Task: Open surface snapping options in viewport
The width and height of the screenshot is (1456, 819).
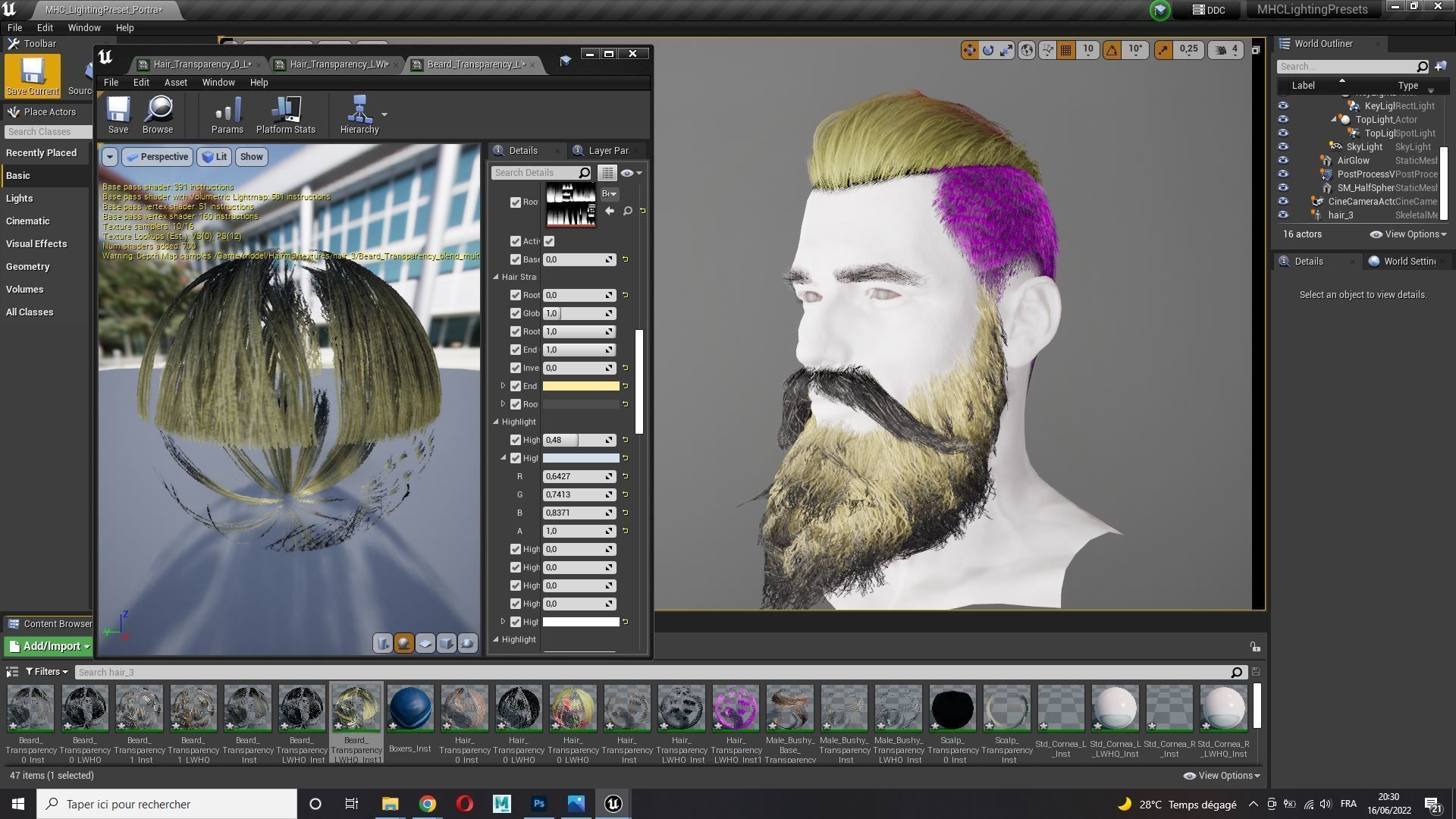Action: 1046,50
